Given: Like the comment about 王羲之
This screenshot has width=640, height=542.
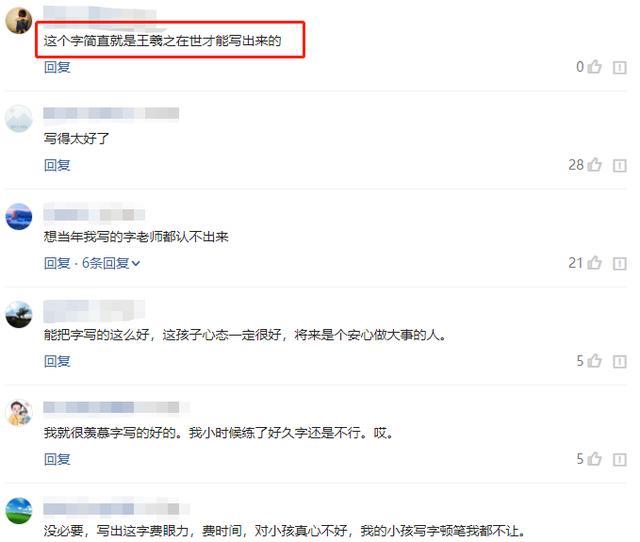Looking at the screenshot, I should 595,67.
